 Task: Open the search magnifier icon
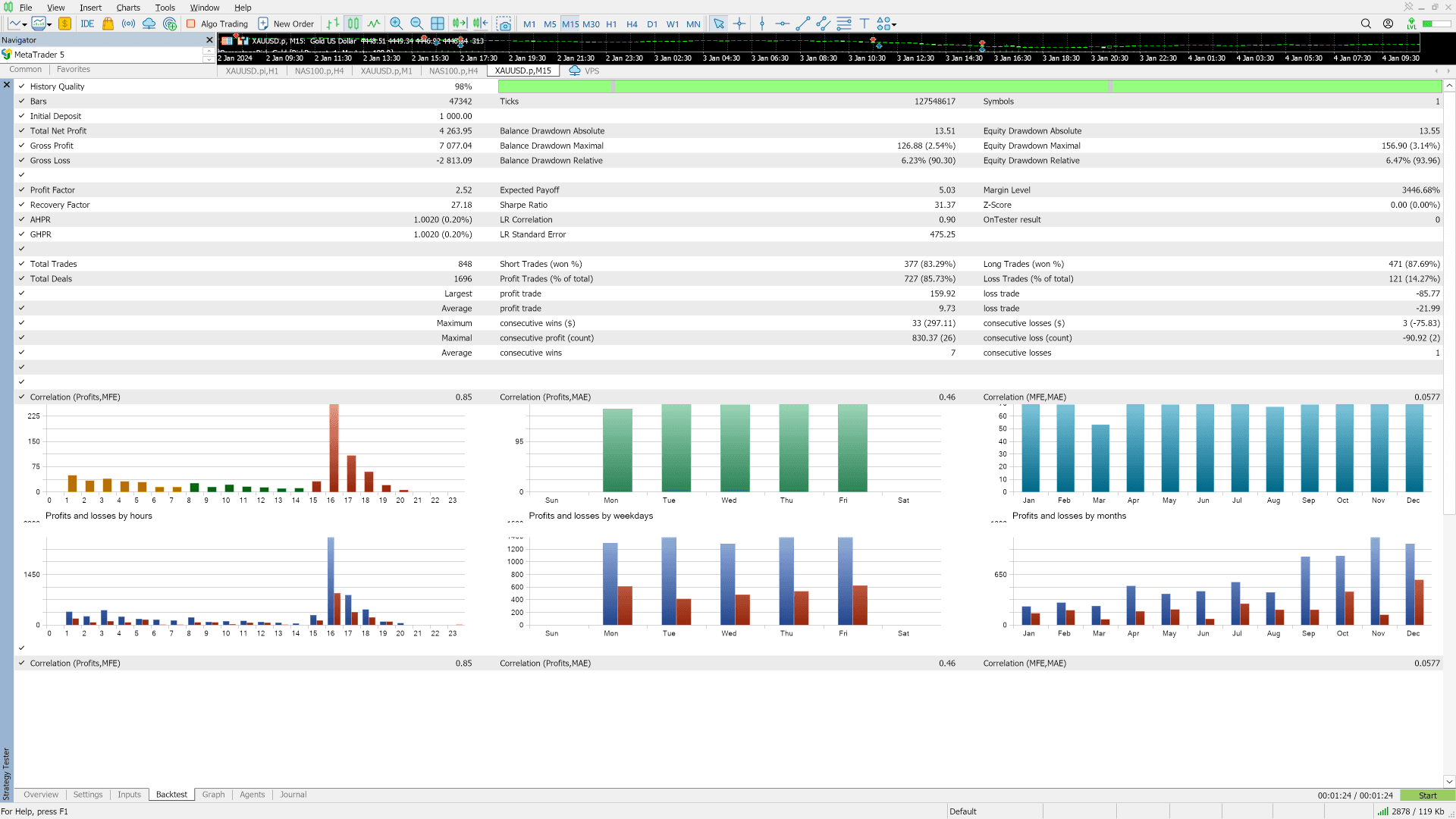pos(1366,24)
